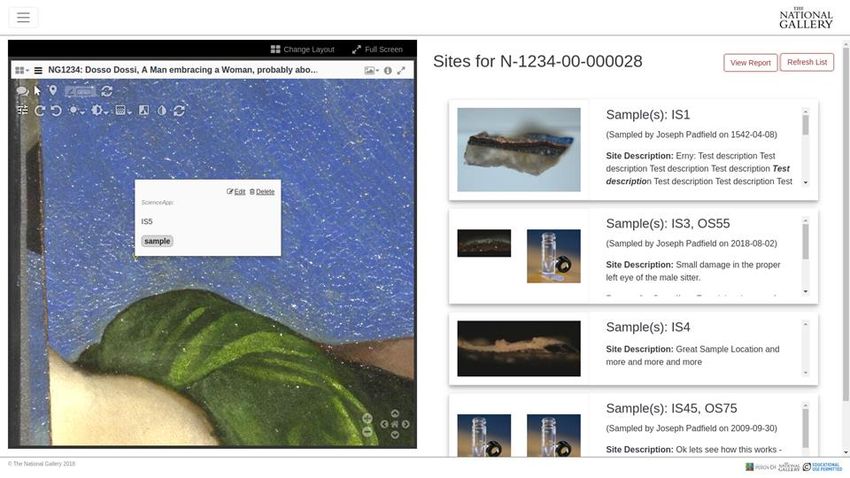850x478 pixels.
Task: Toggle the viewer side panel list icon
Action: [38, 70]
